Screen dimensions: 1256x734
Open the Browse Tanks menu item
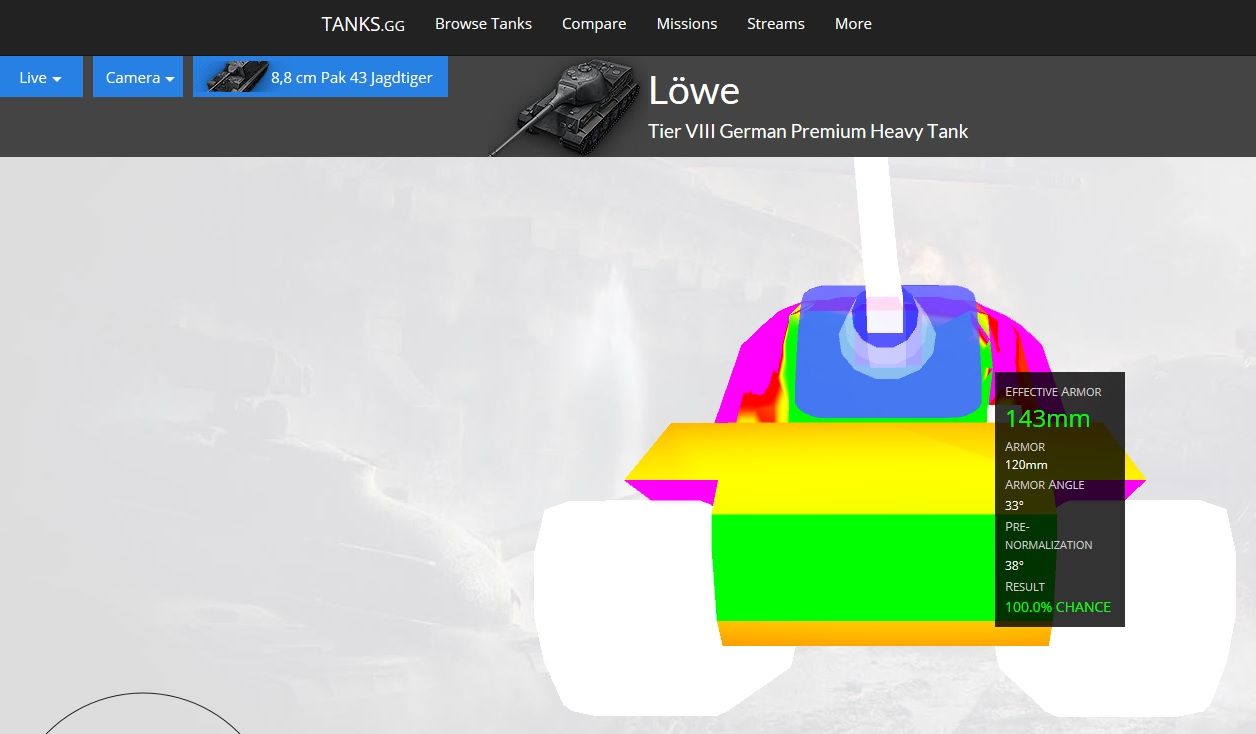pyautogui.click(x=483, y=24)
